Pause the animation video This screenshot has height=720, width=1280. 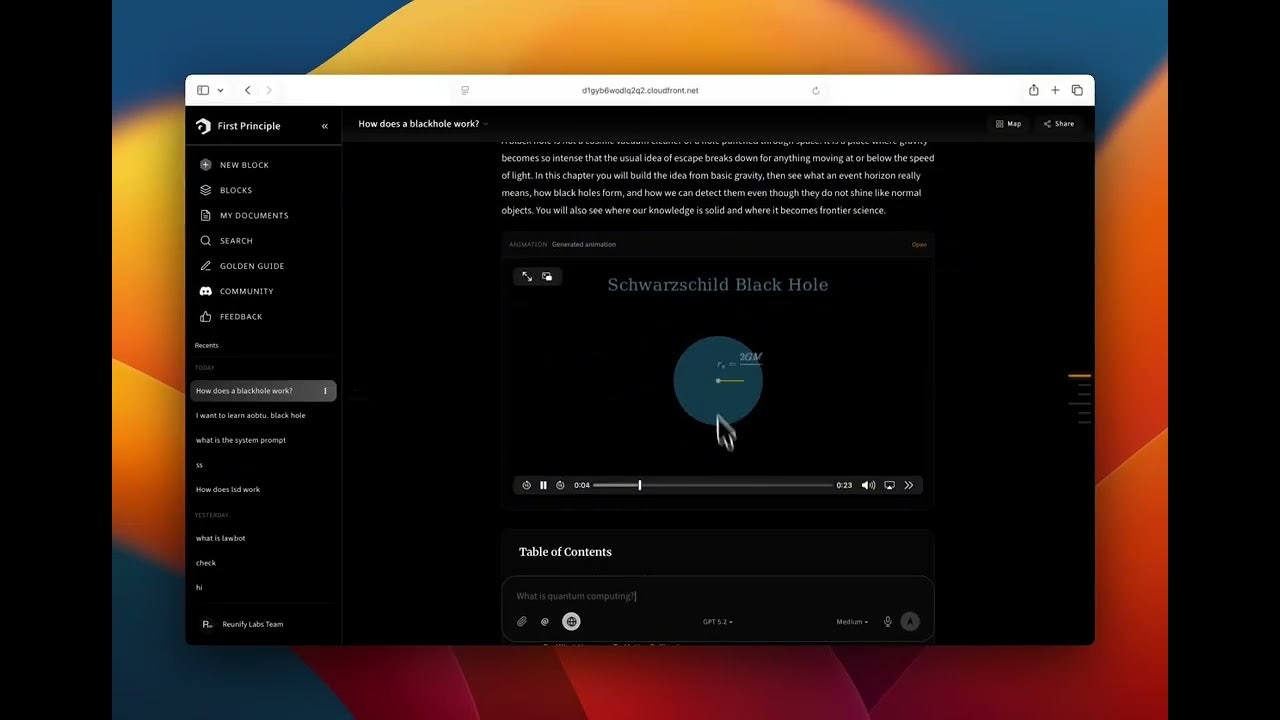point(543,485)
